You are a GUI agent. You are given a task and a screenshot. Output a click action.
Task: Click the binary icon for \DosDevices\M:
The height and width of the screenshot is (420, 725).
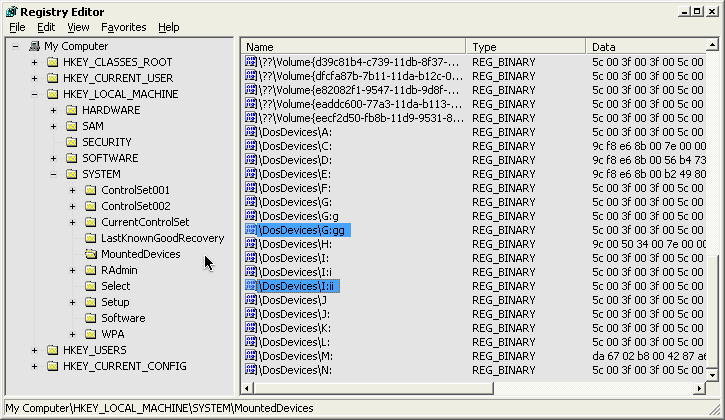tap(251, 356)
